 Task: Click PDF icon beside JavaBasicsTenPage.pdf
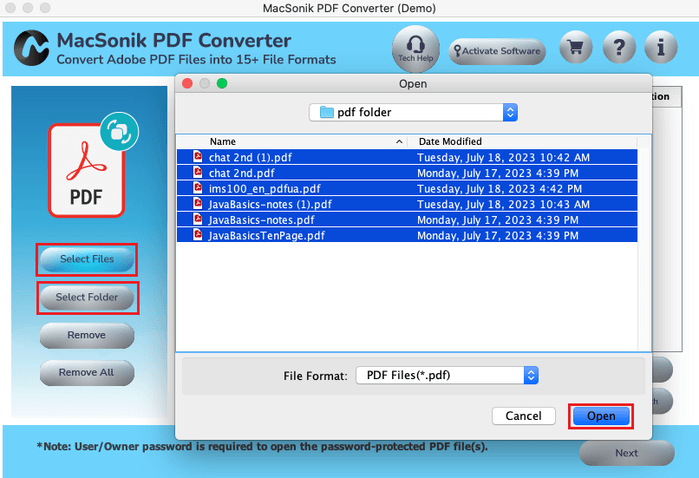[197, 235]
